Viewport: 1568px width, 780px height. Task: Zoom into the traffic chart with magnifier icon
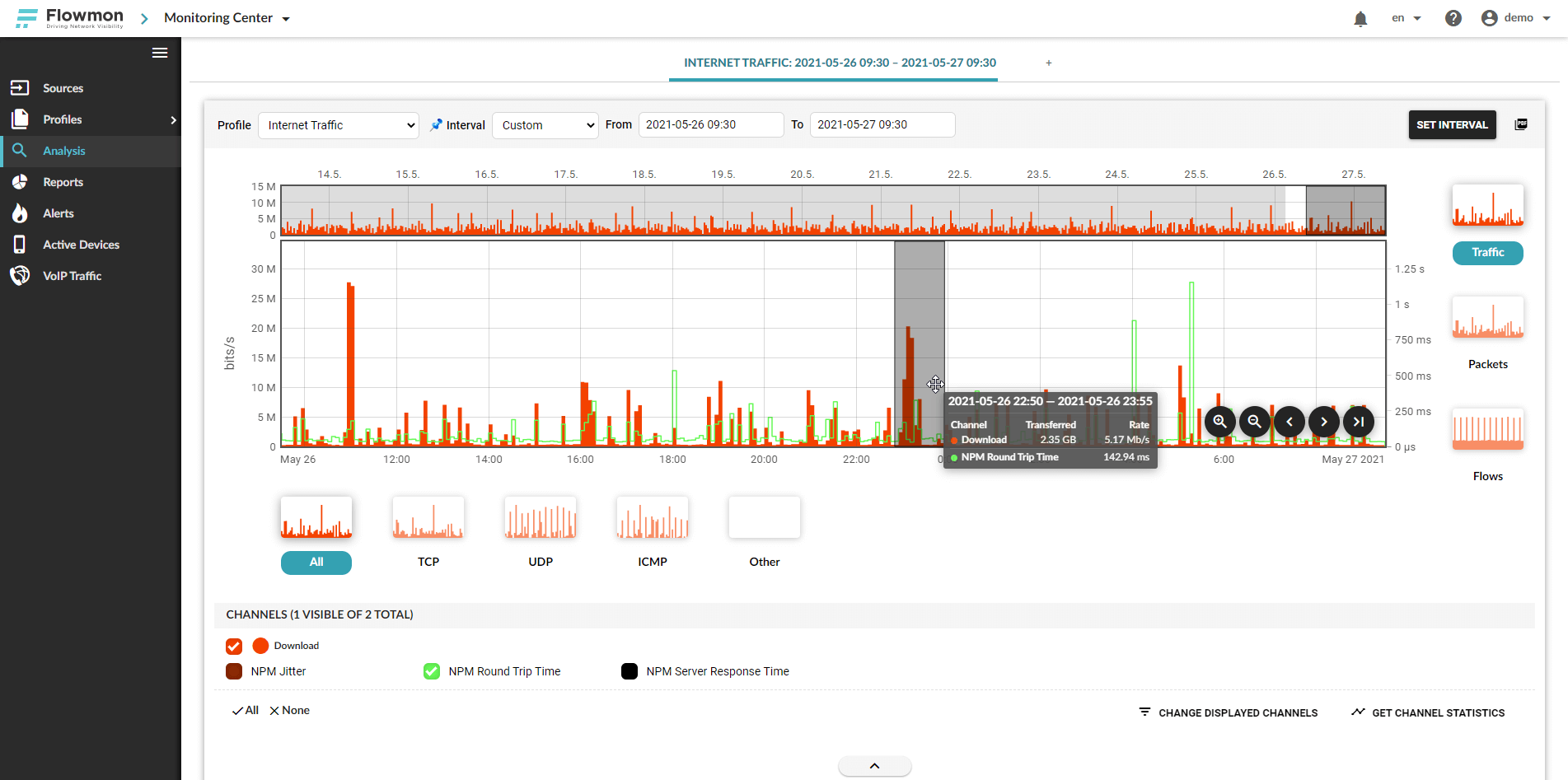point(1219,421)
